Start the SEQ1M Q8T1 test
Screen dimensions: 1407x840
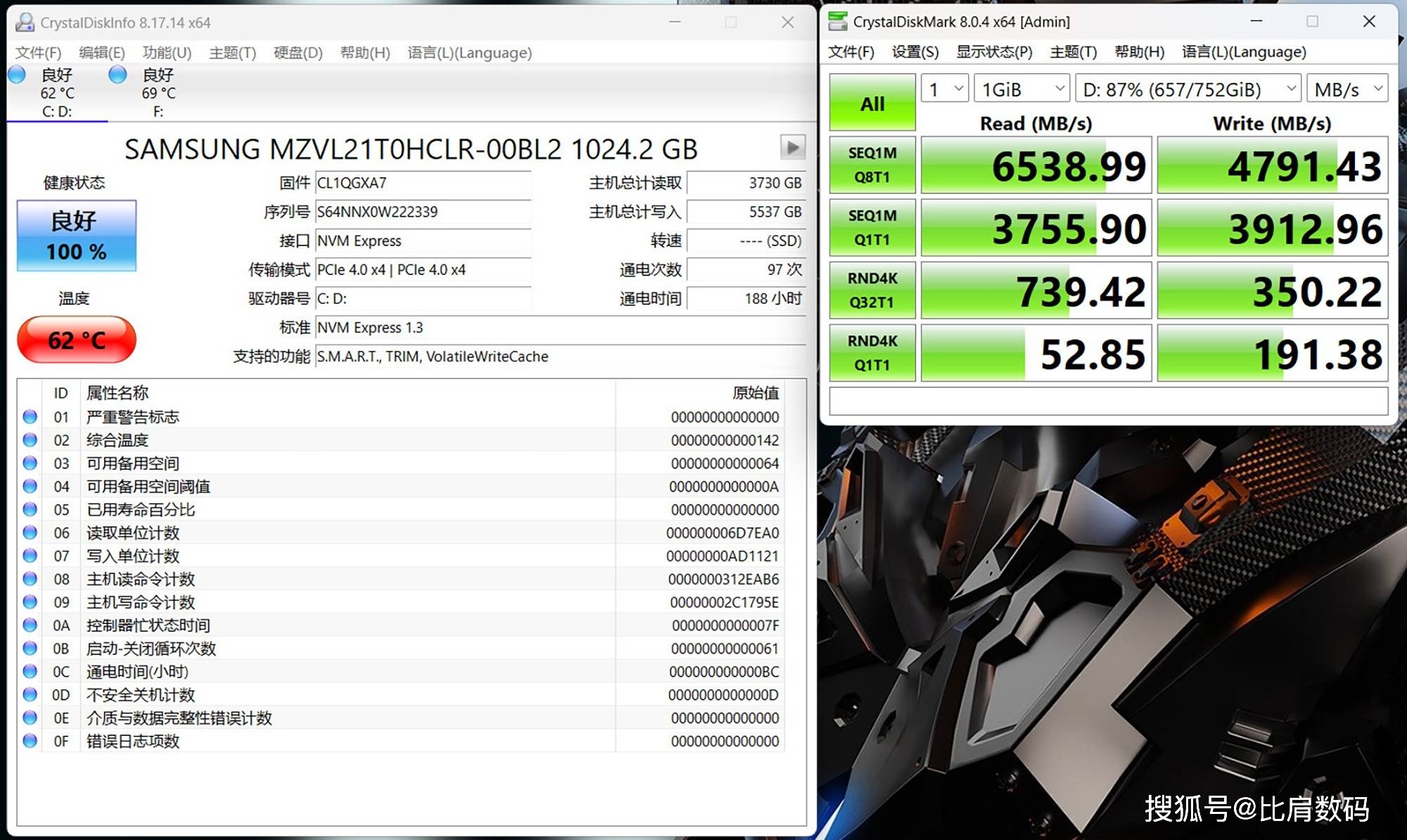tap(872, 165)
